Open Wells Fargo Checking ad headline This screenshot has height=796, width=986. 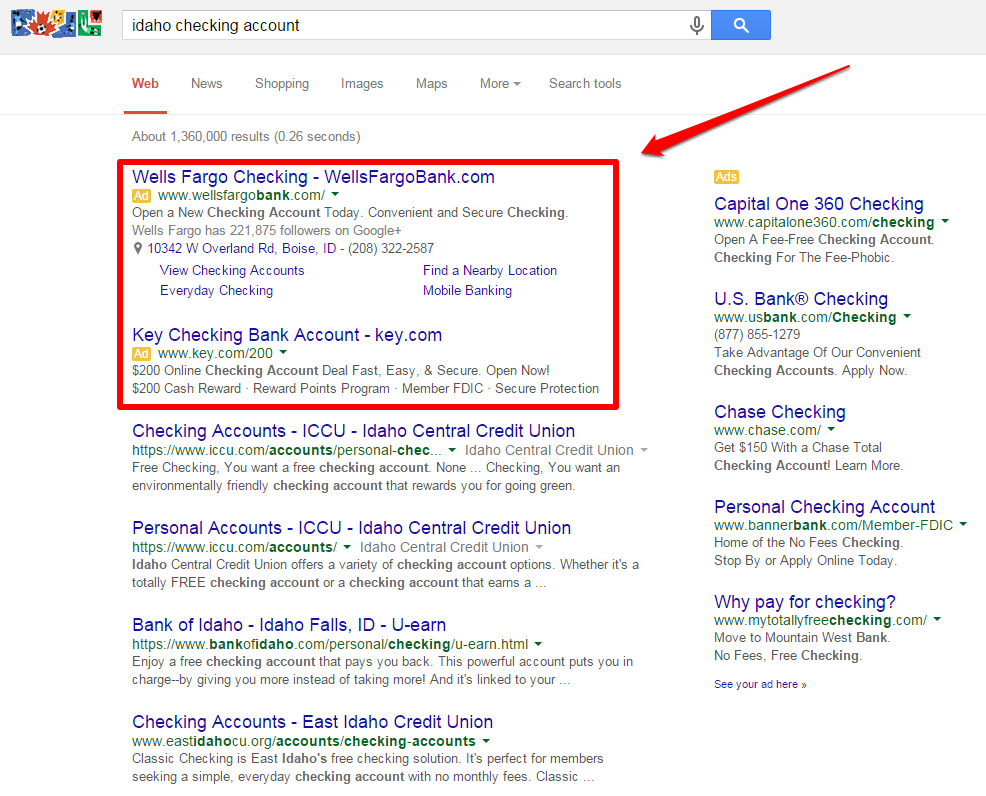313,177
